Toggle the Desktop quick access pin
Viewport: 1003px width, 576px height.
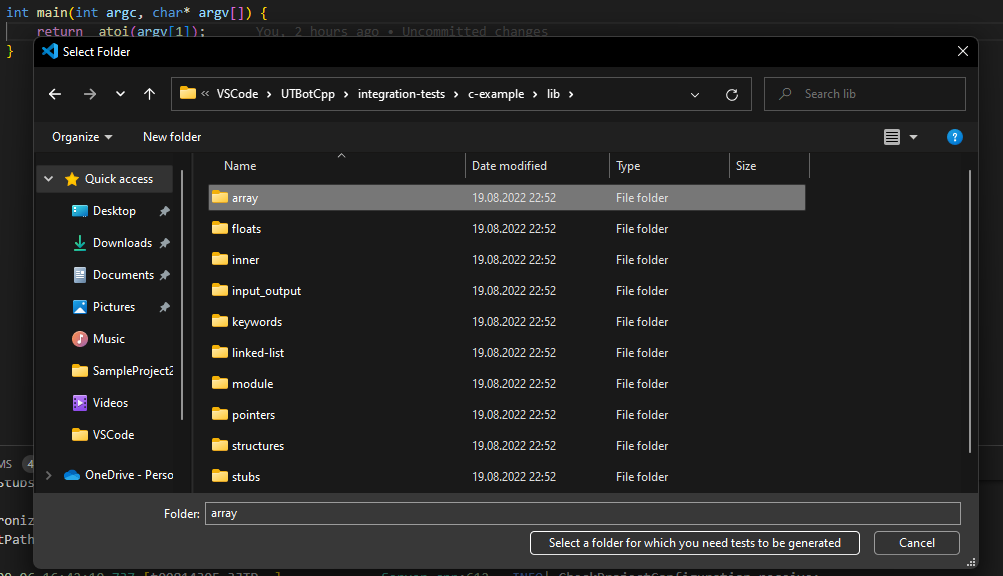pyautogui.click(x=164, y=211)
